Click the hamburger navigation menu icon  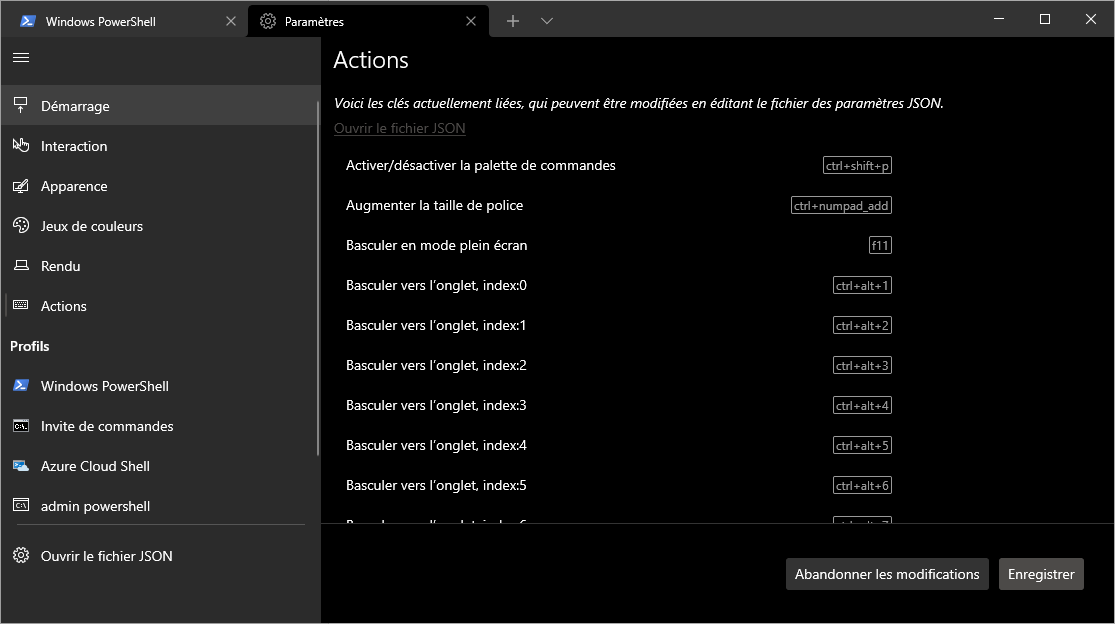(x=20, y=58)
